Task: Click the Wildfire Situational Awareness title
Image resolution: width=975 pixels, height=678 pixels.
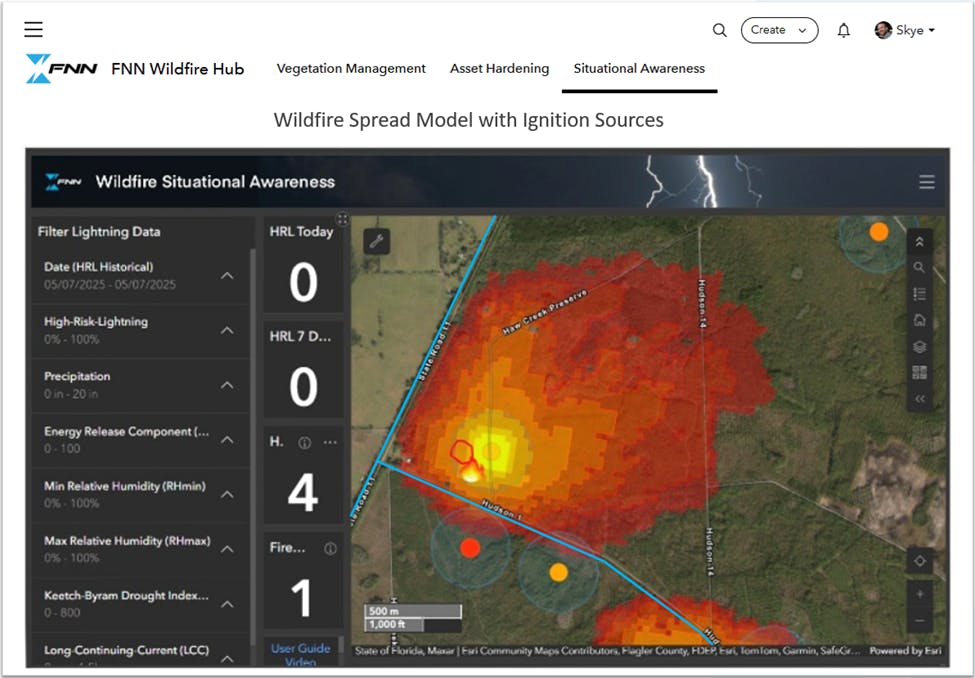Action: coord(215,182)
